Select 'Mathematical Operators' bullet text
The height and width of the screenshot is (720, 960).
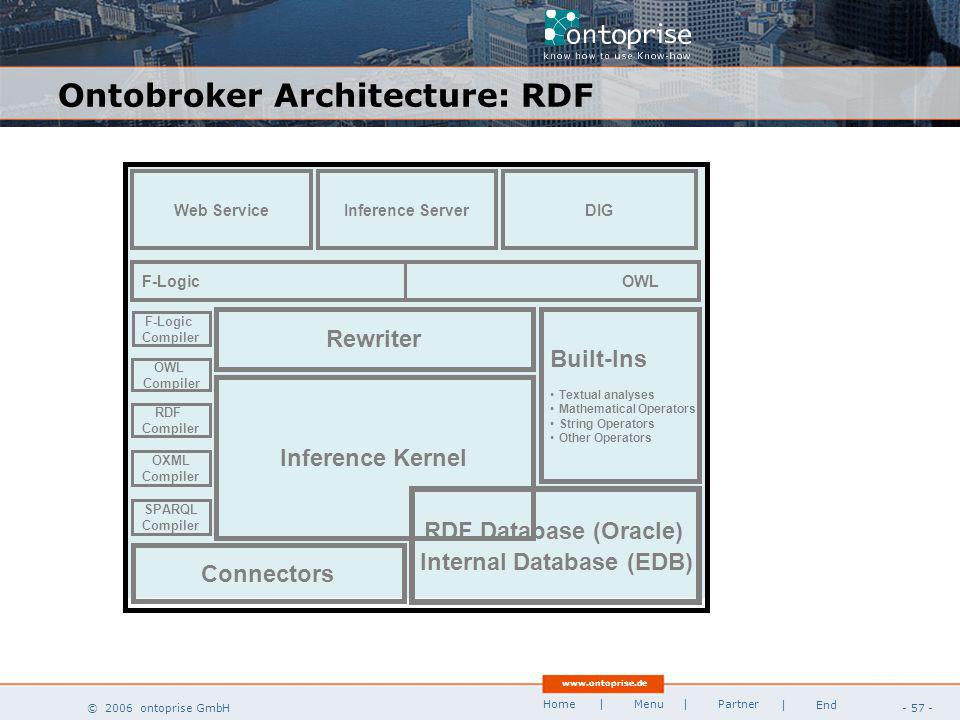point(627,409)
